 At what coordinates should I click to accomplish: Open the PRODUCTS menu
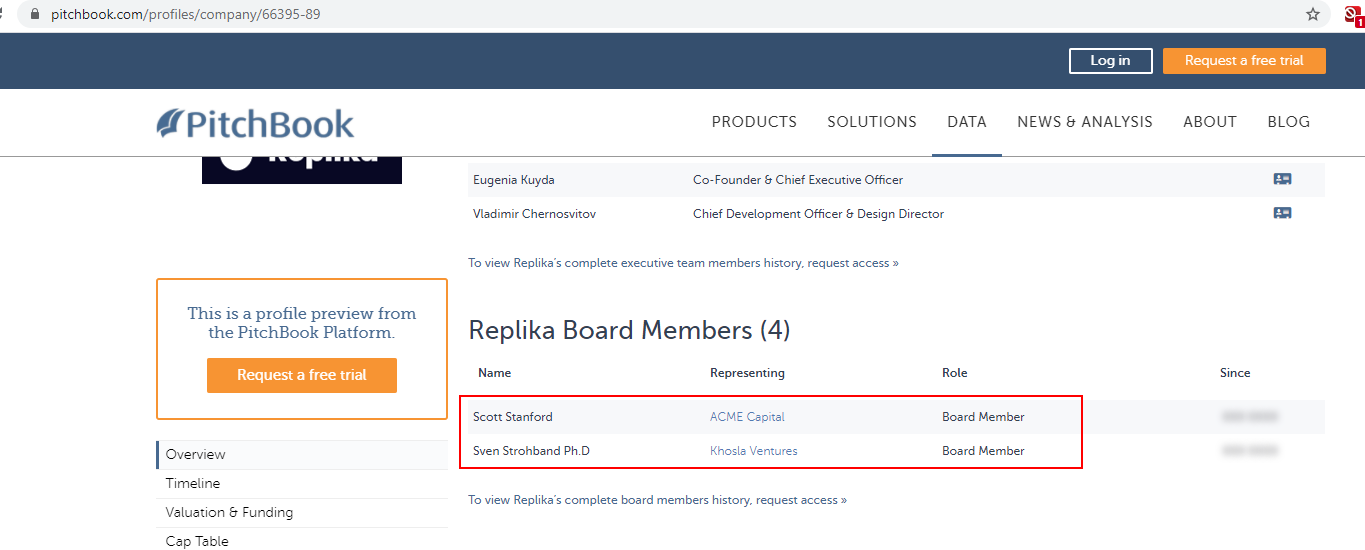tap(754, 122)
